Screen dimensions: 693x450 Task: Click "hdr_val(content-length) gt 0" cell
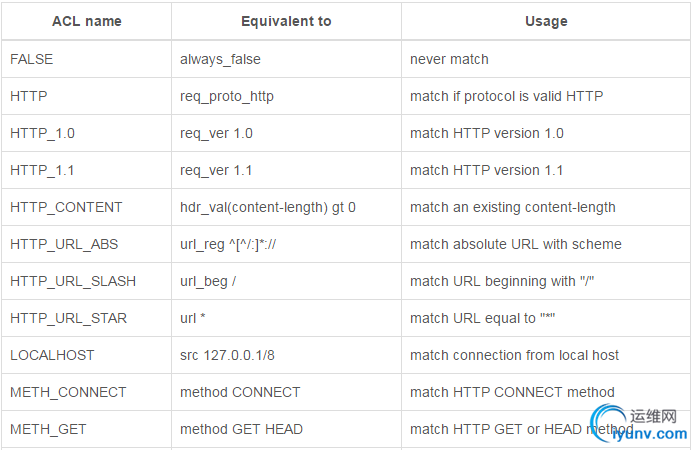tap(268, 207)
